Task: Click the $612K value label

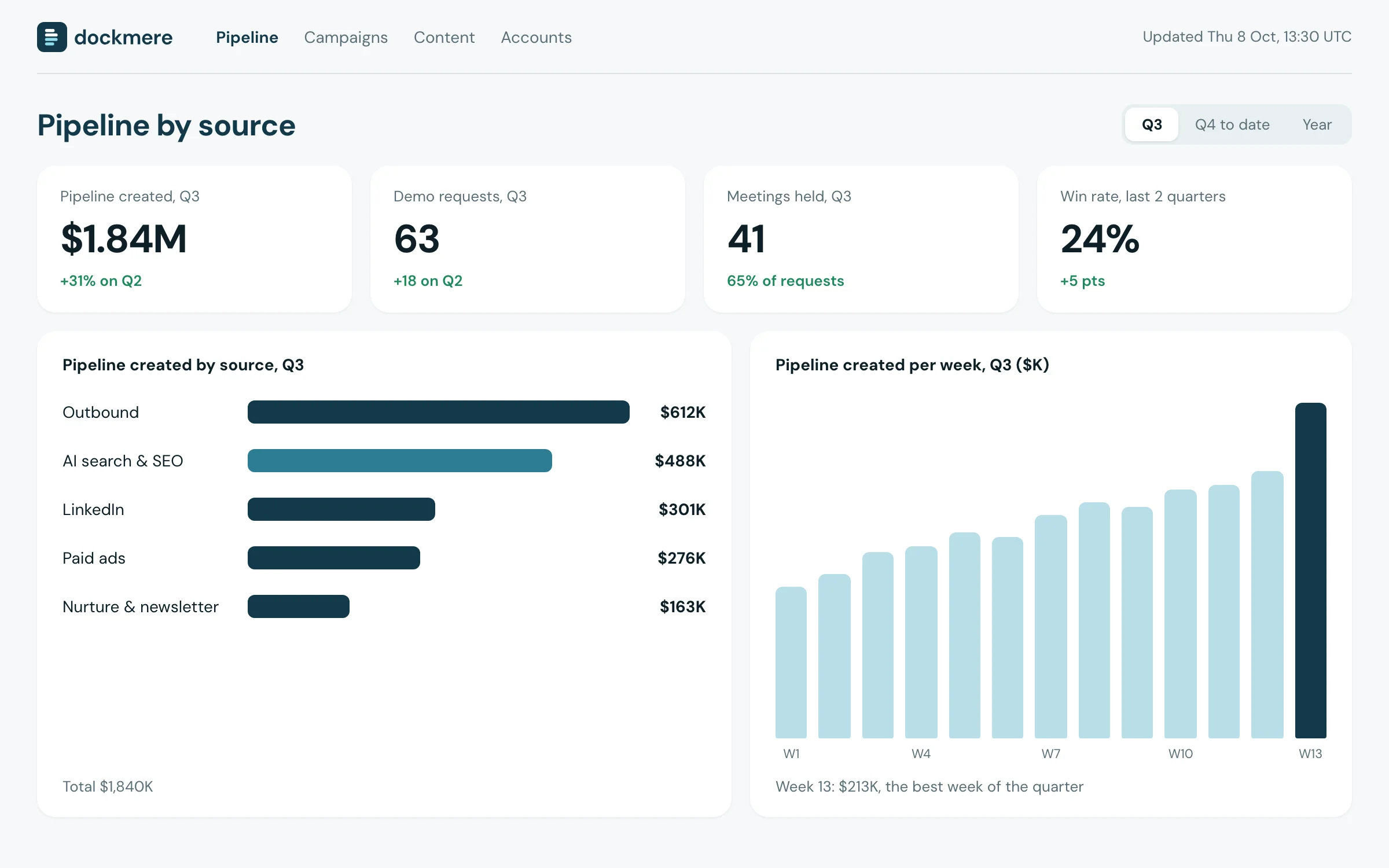Action: [683, 412]
